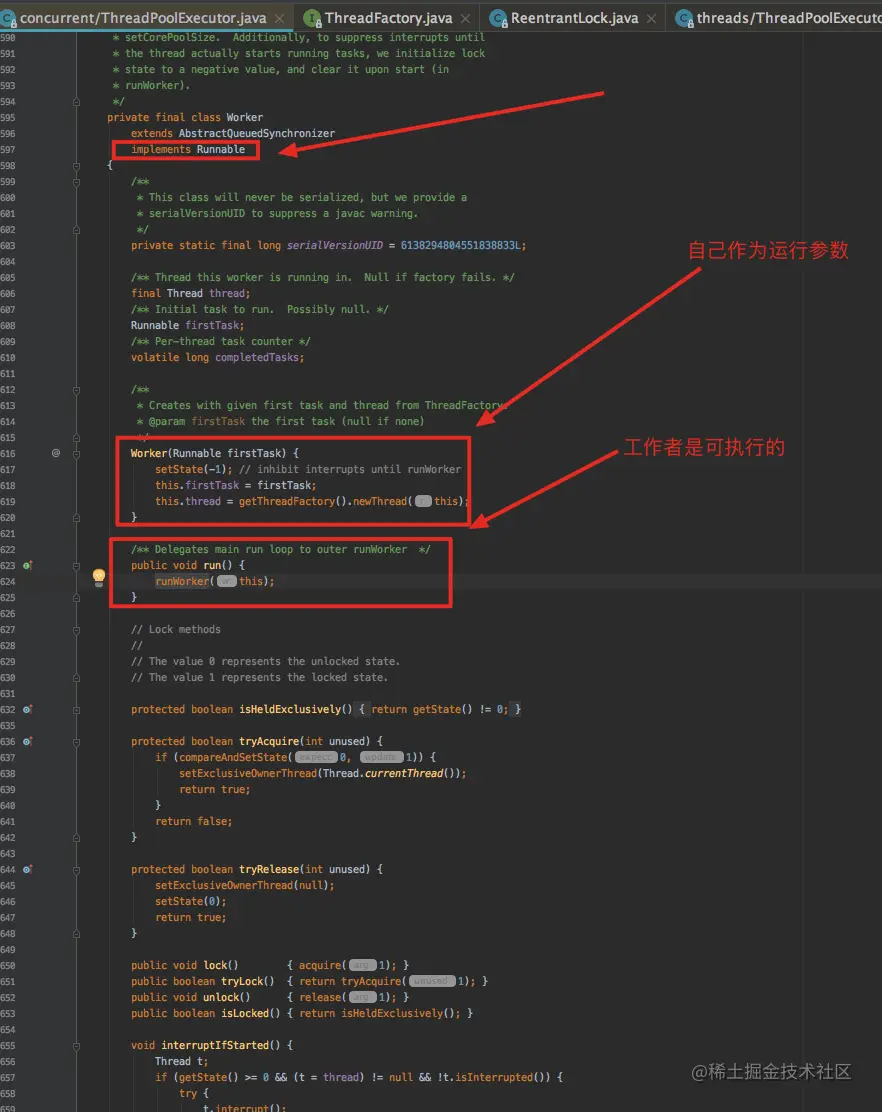The width and height of the screenshot is (882, 1112).
Task: Collapse the Worker class body at opening brace
Action: pos(77,166)
